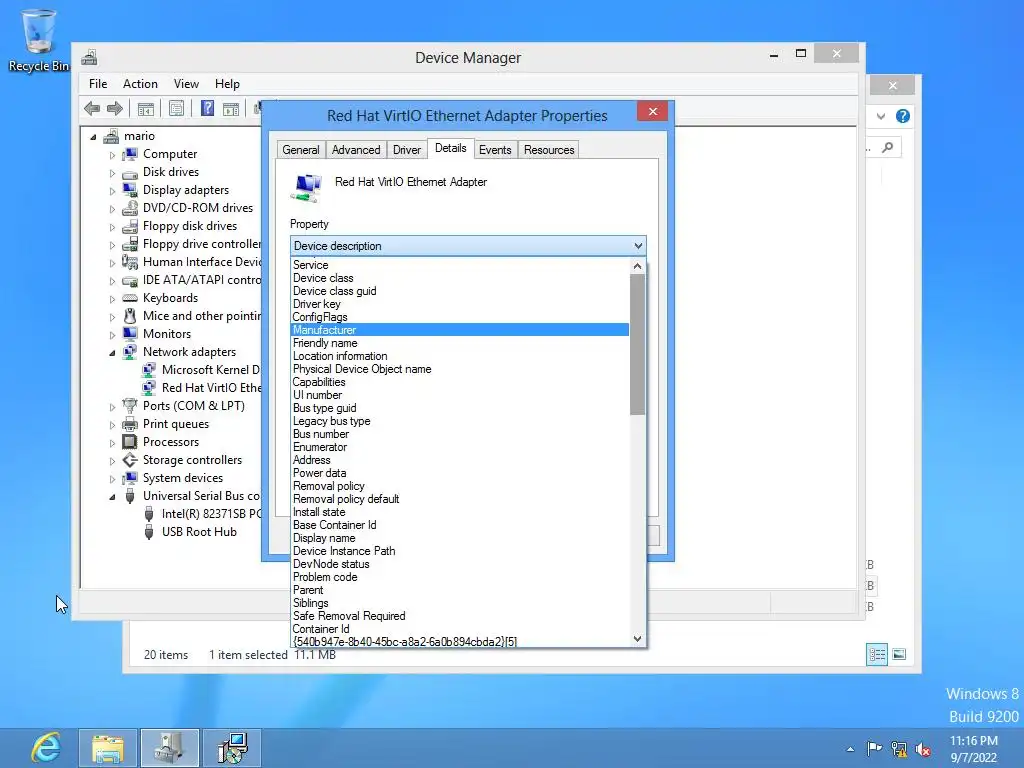Go back using the toolbar Back arrow
The image size is (1024, 768).
pos(92,108)
